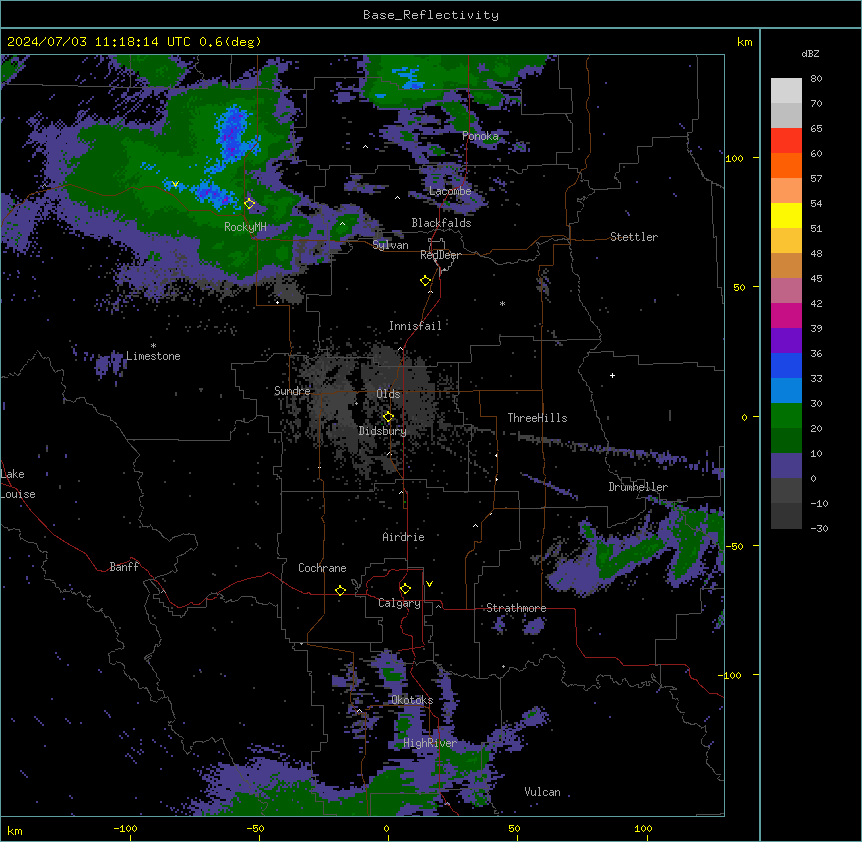Click the Limestone label
Viewport: 862px width, 842px height.
coord(153,356)
